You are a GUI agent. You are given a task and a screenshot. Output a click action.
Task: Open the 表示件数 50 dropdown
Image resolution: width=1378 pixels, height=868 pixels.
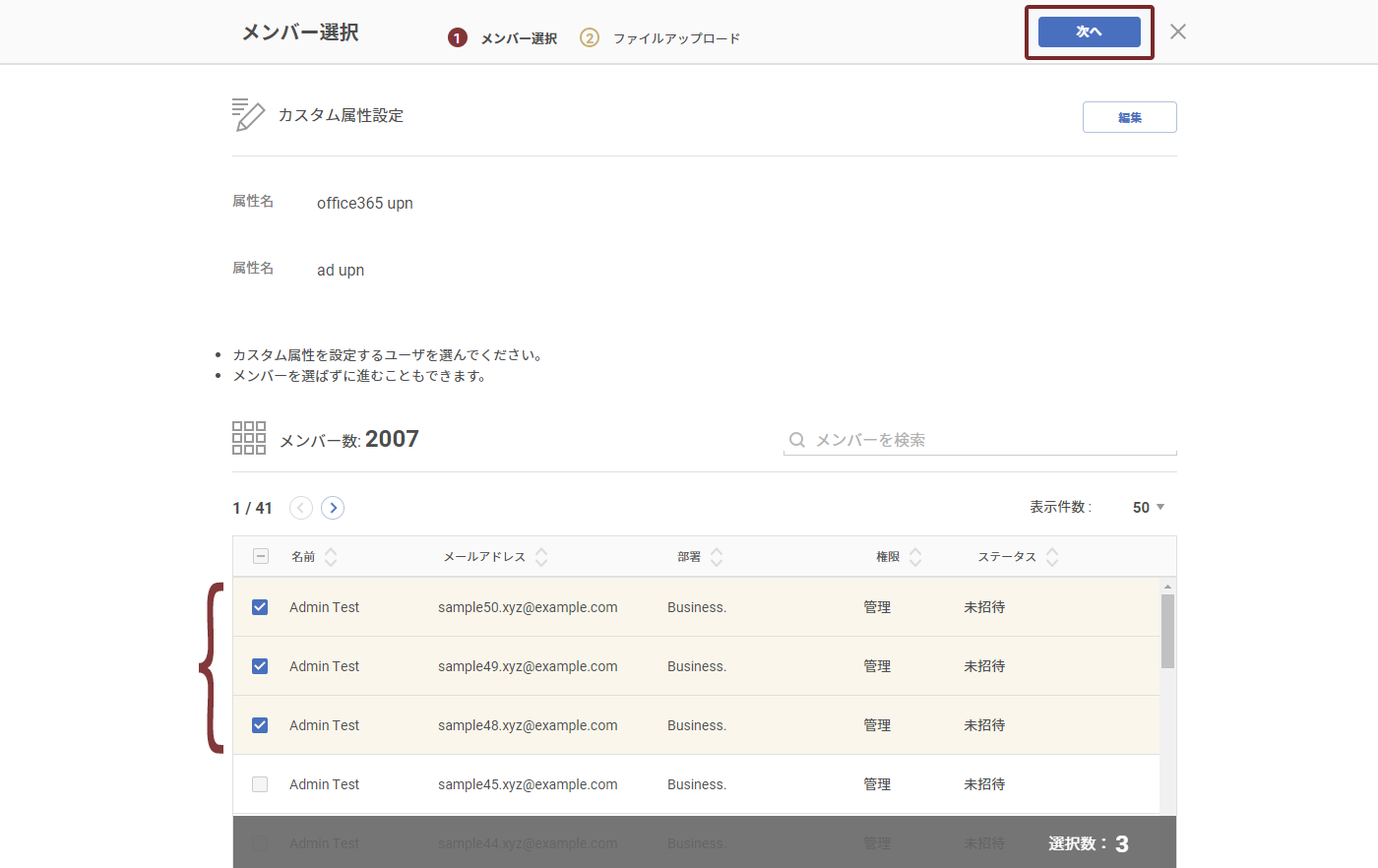pyautogui.click(x=1148, y=508)
